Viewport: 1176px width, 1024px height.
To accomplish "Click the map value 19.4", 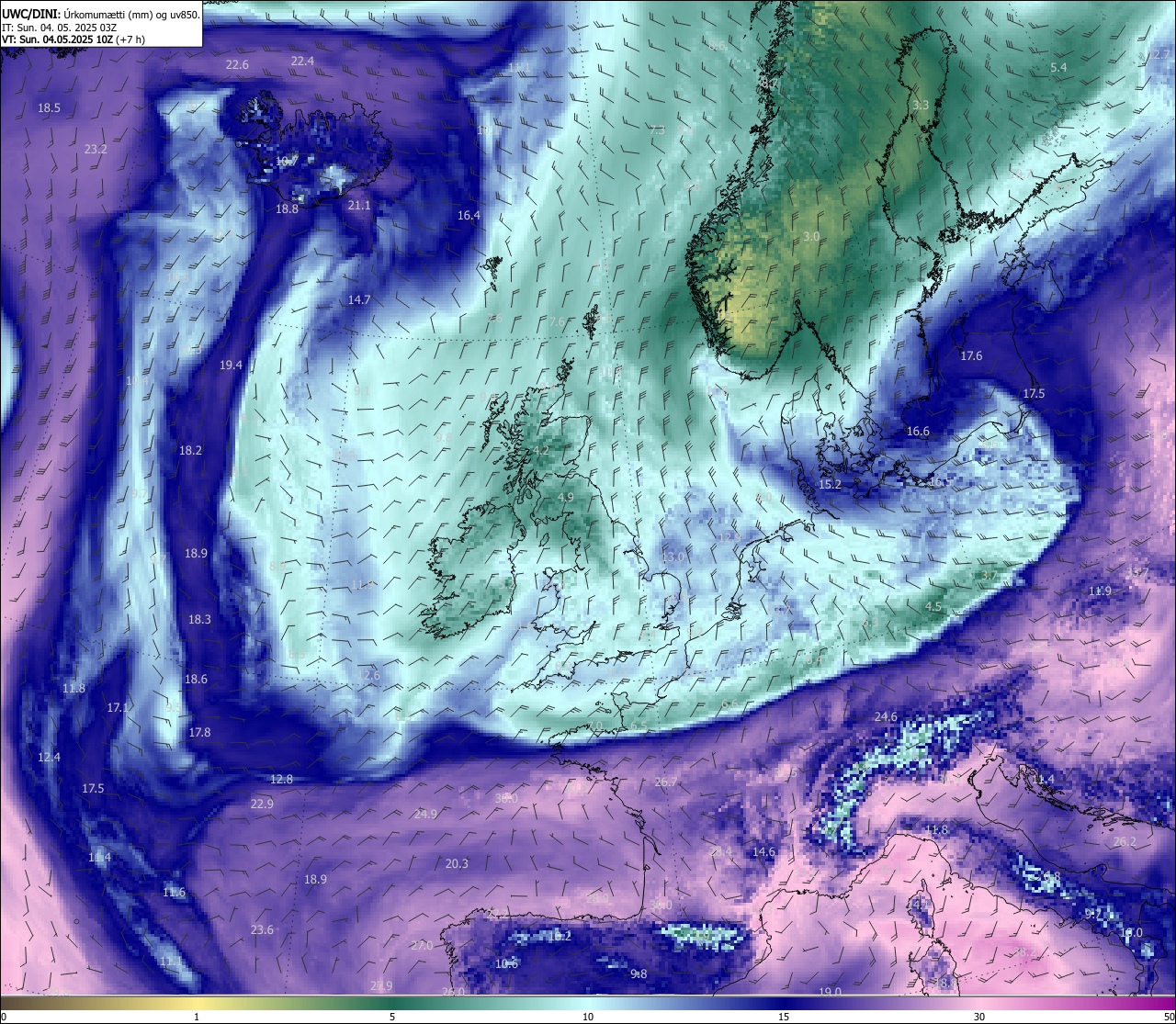I will 232,365.
